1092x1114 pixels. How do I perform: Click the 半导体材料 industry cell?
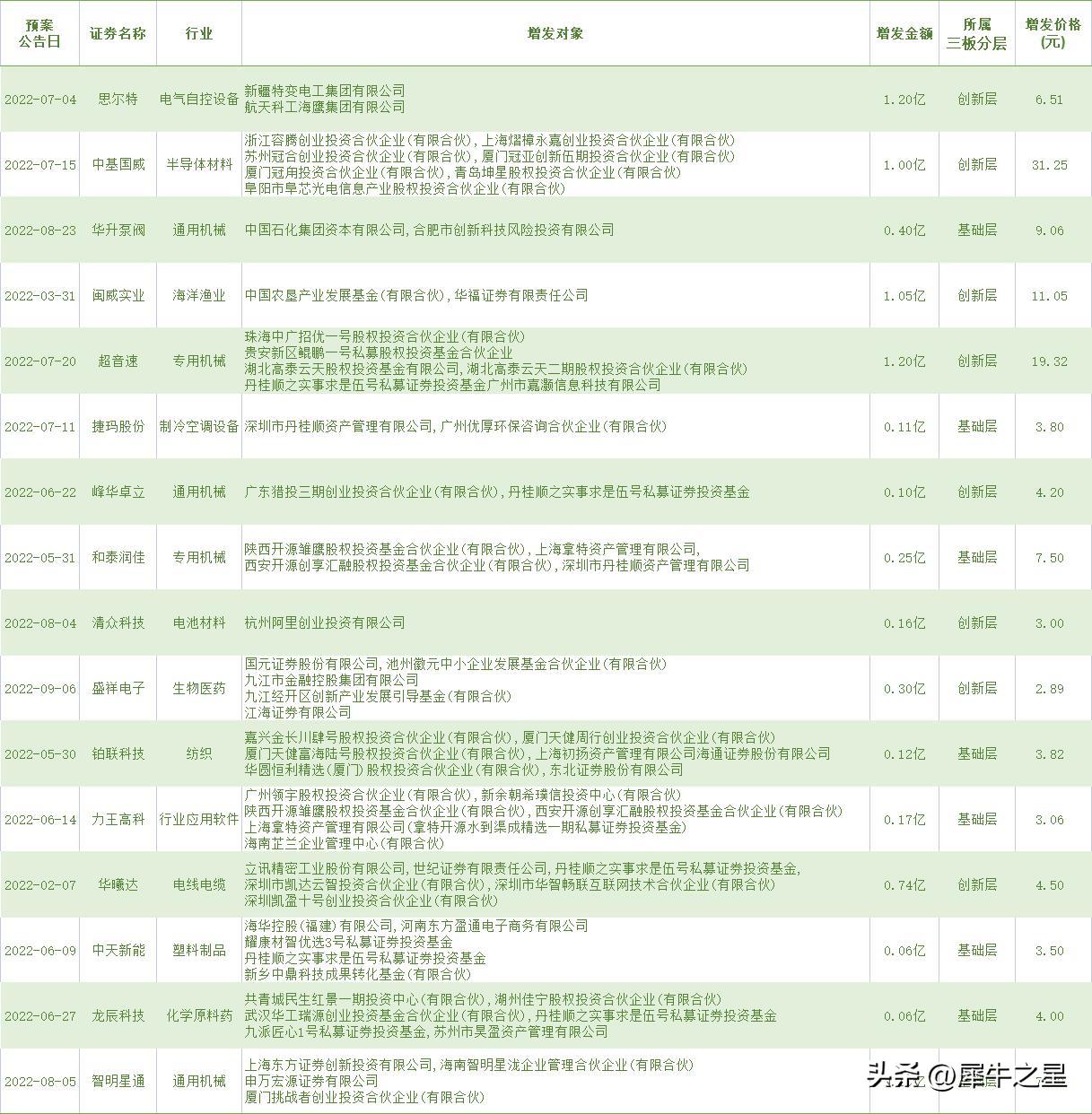point(199,164)
